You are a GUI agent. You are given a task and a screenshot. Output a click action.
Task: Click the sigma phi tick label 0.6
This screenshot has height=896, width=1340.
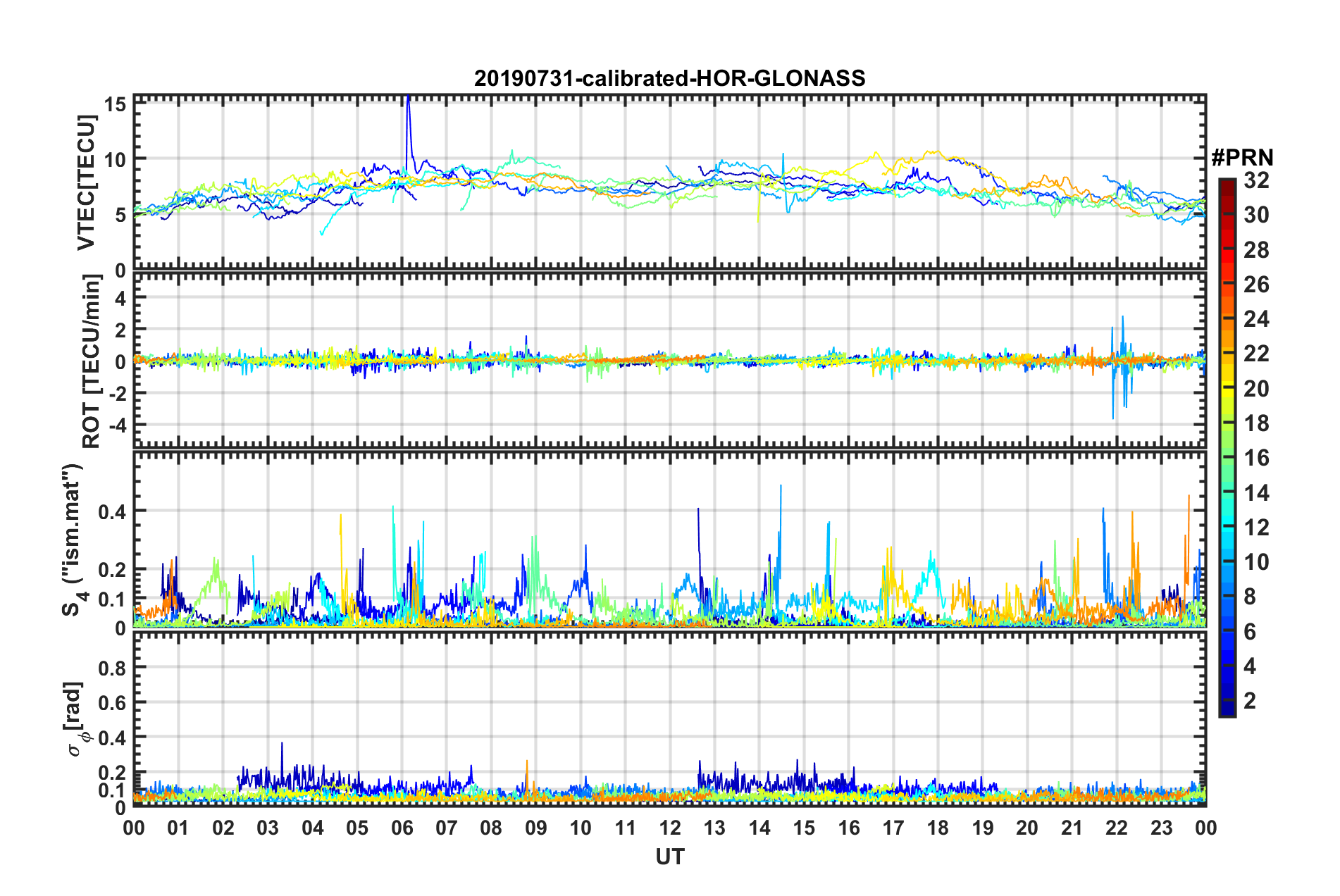click(113, 702)
